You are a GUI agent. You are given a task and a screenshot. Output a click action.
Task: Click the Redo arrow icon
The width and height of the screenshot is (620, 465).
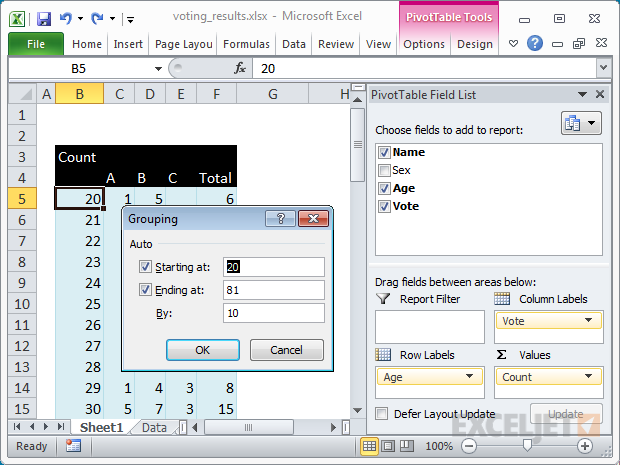[x=98, y=17]
